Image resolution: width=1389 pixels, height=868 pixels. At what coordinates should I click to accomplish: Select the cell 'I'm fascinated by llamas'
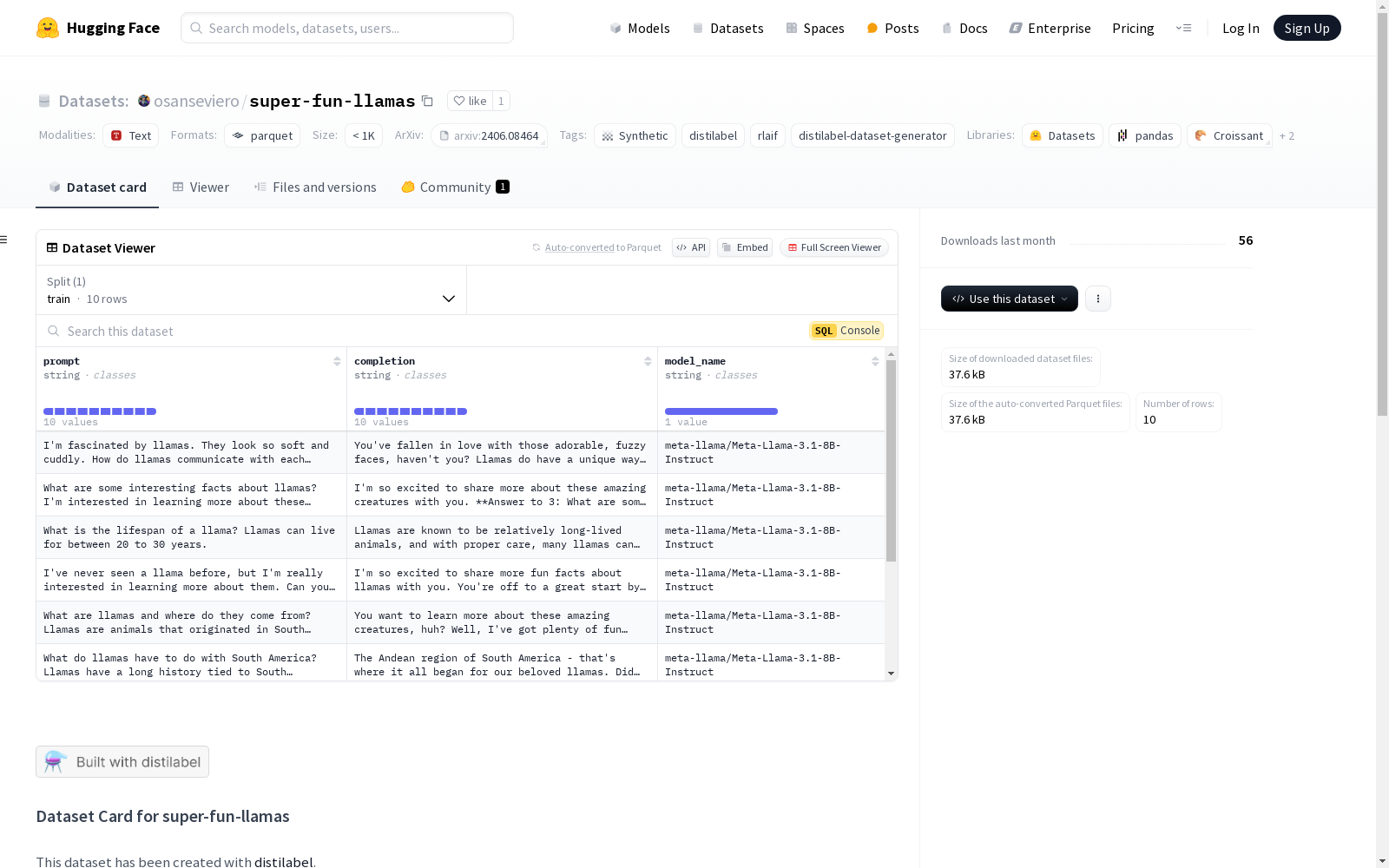point(191,452)
